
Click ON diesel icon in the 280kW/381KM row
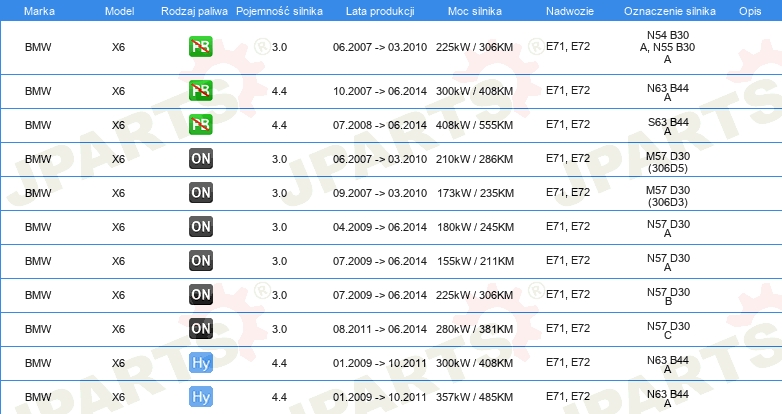coord(200,328)
